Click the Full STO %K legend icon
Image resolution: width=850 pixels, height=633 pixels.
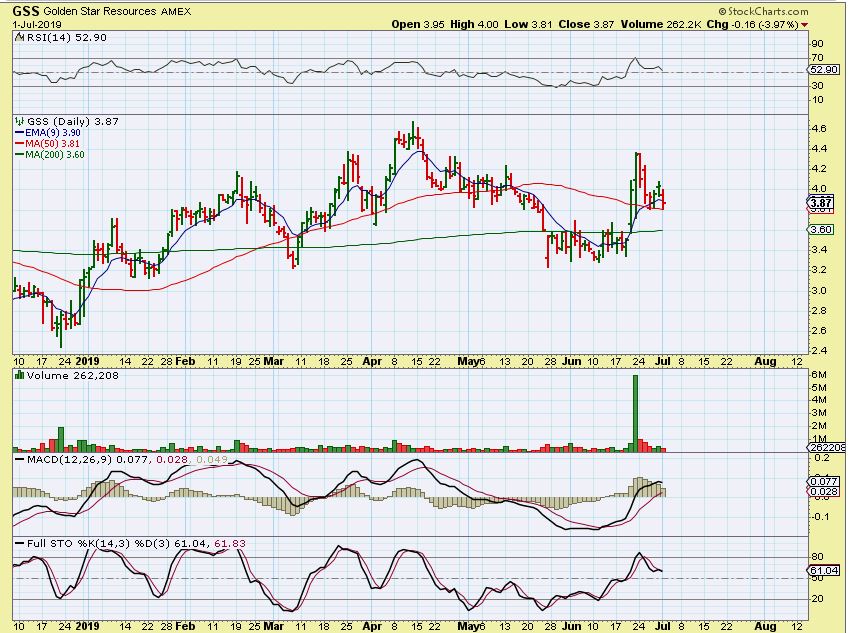(16, 543)
